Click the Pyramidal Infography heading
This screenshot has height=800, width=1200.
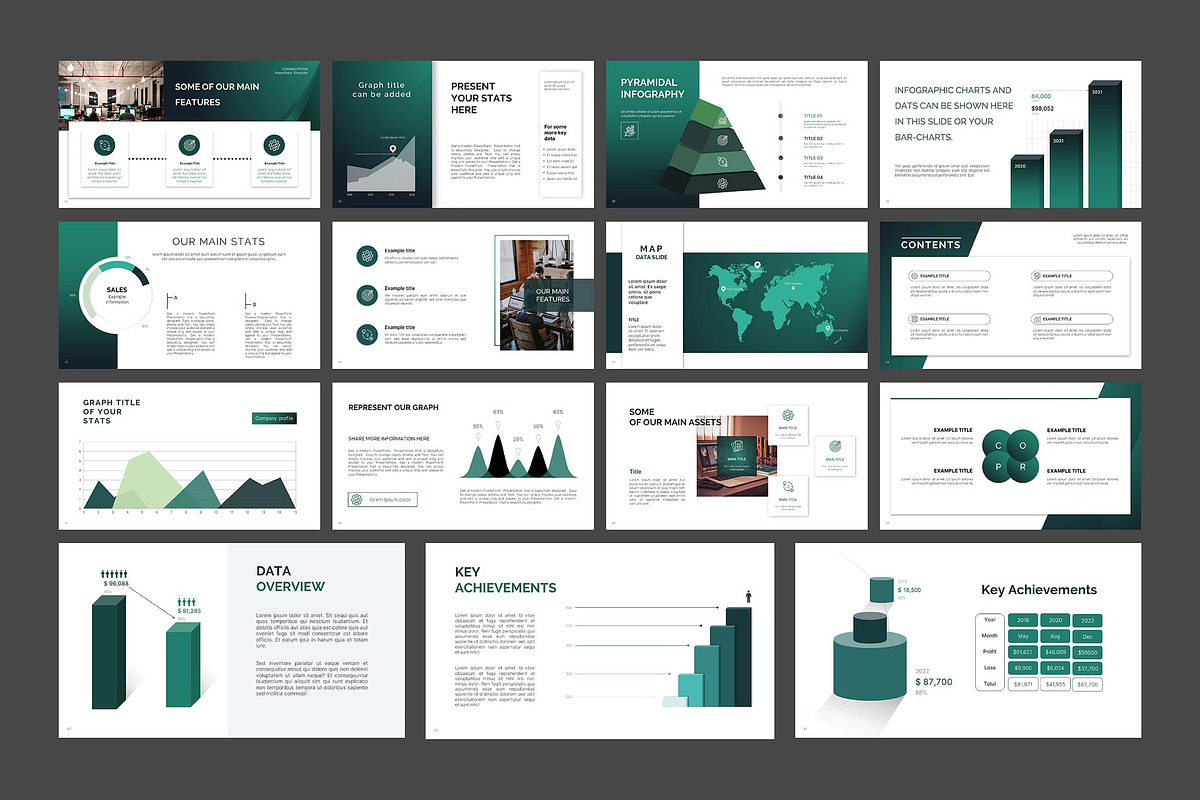click(x=653, y=88)
